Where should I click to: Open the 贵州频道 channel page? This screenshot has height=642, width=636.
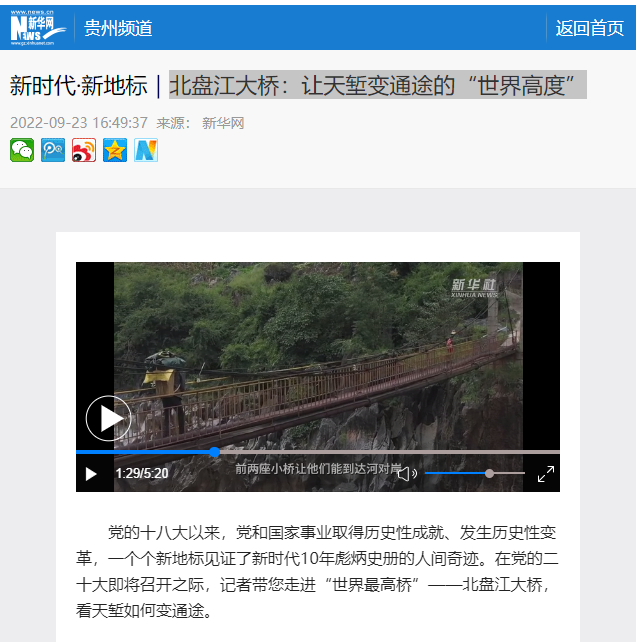click(118, 28)
